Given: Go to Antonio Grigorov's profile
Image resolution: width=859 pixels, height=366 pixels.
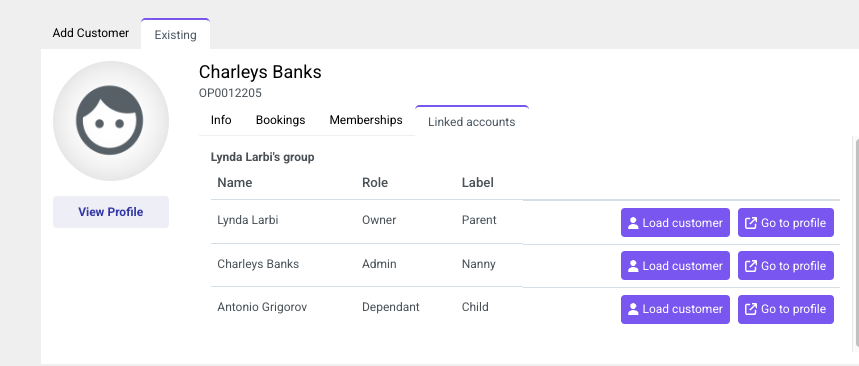Looking at the screenshot, I should [786, 310].
